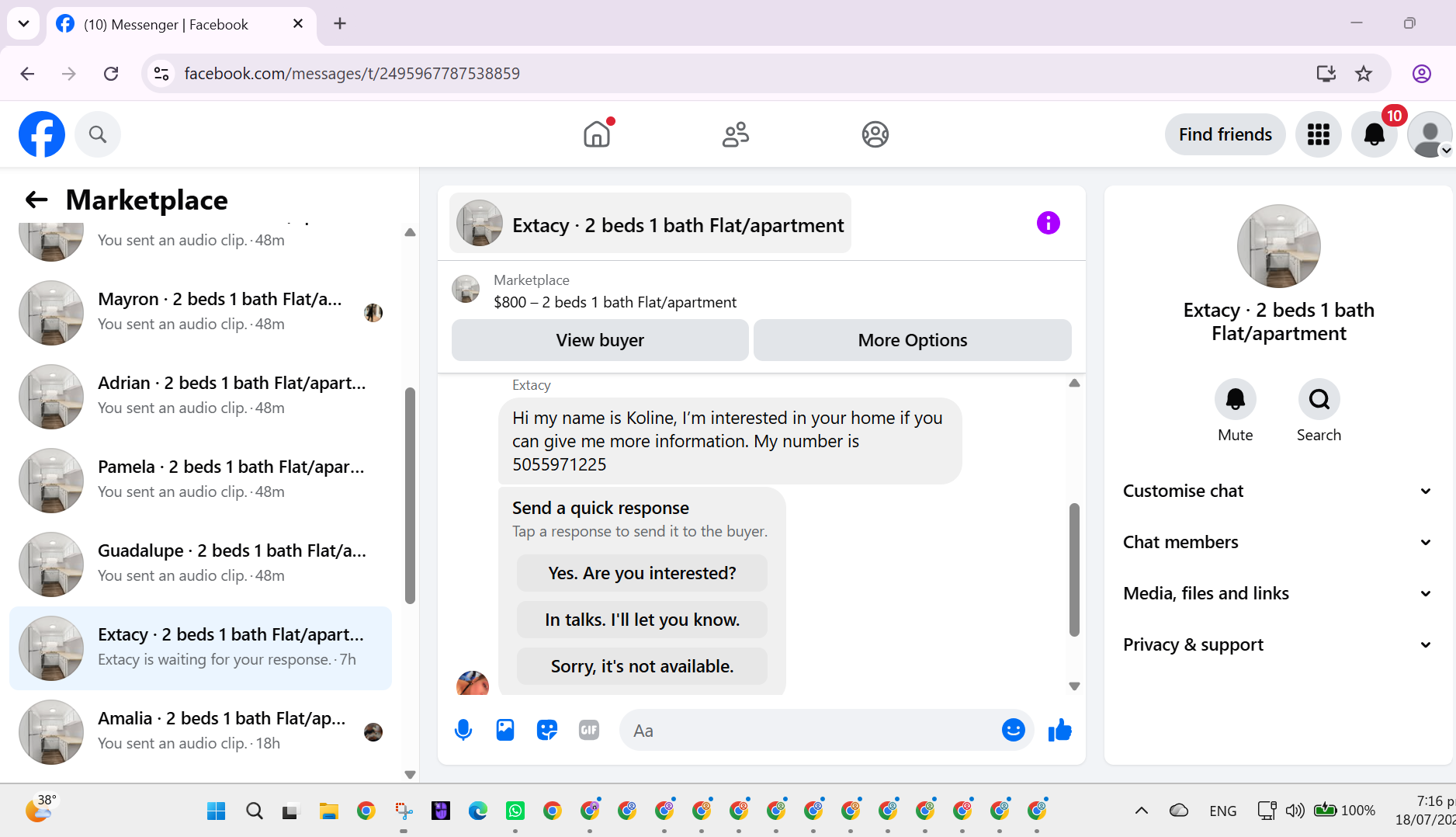Screen dimensions: 1456x837
Task: Select Extacy conversation in chat list
Action: (201, 648)
